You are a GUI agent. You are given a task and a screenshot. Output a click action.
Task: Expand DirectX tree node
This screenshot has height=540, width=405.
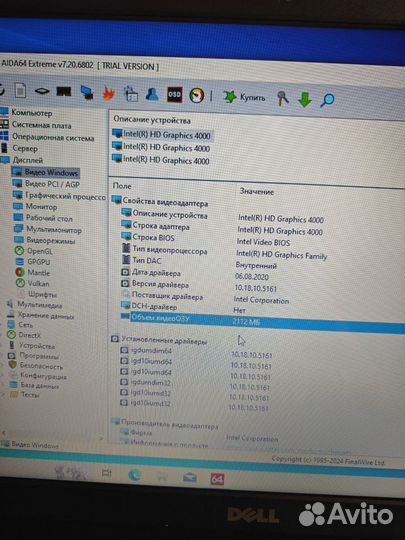[x=29, y=335]
